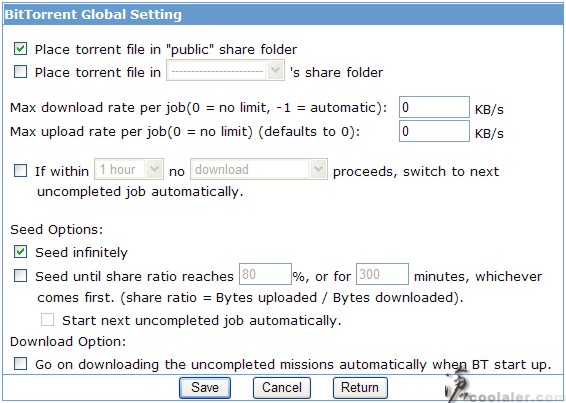The image size is (566, 403).
Task: Enable Go on downloading uncompleted missions checkbox
Action: click(x=20, y=363)
